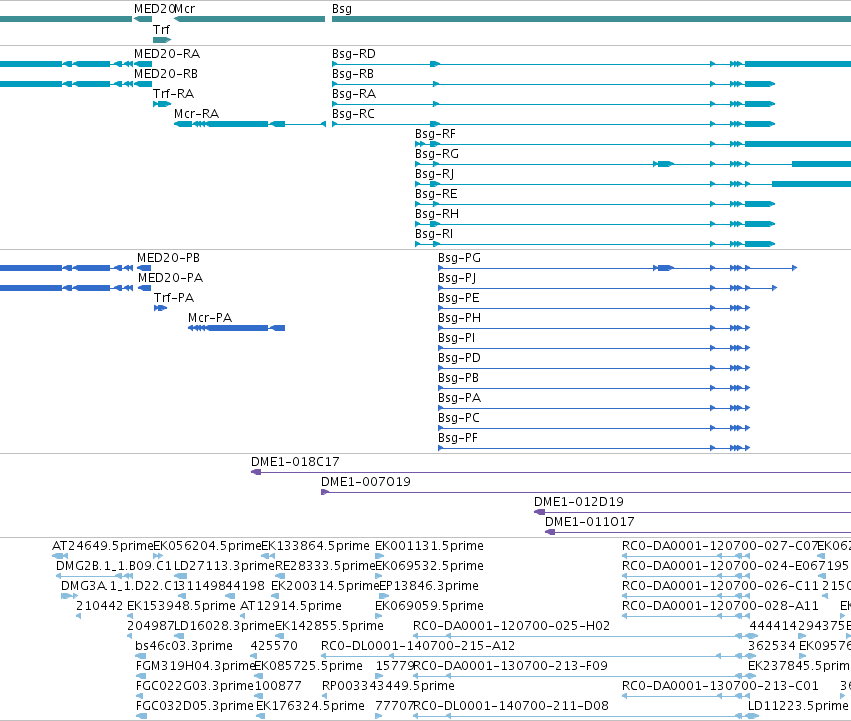Click the LD27113.3prime EST label
Screen dimensions: 851x721
click(x=225, y=566)
